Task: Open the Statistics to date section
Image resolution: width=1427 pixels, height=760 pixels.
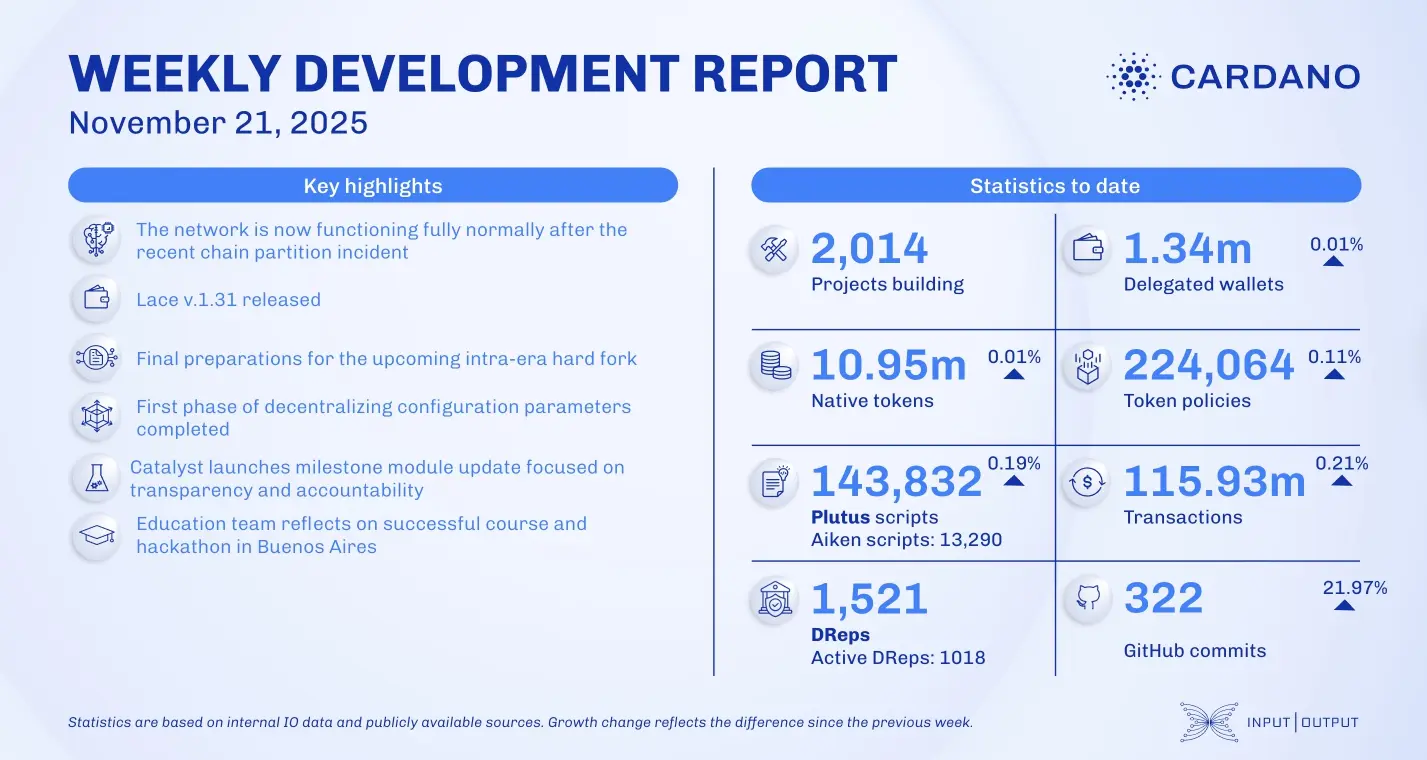Action: (x=1055, y=185)
